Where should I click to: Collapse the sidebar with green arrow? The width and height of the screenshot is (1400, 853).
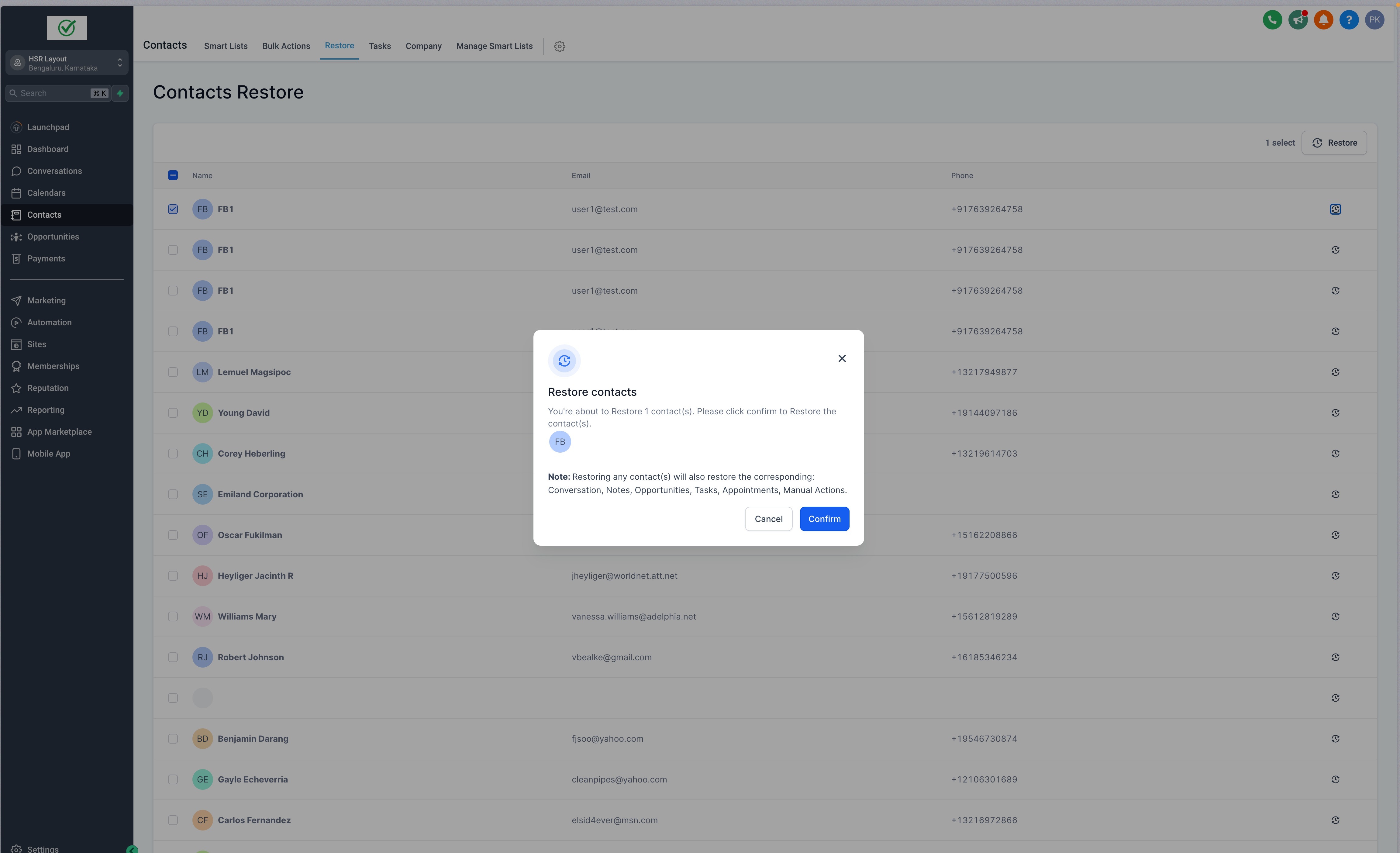click(132, 850)
